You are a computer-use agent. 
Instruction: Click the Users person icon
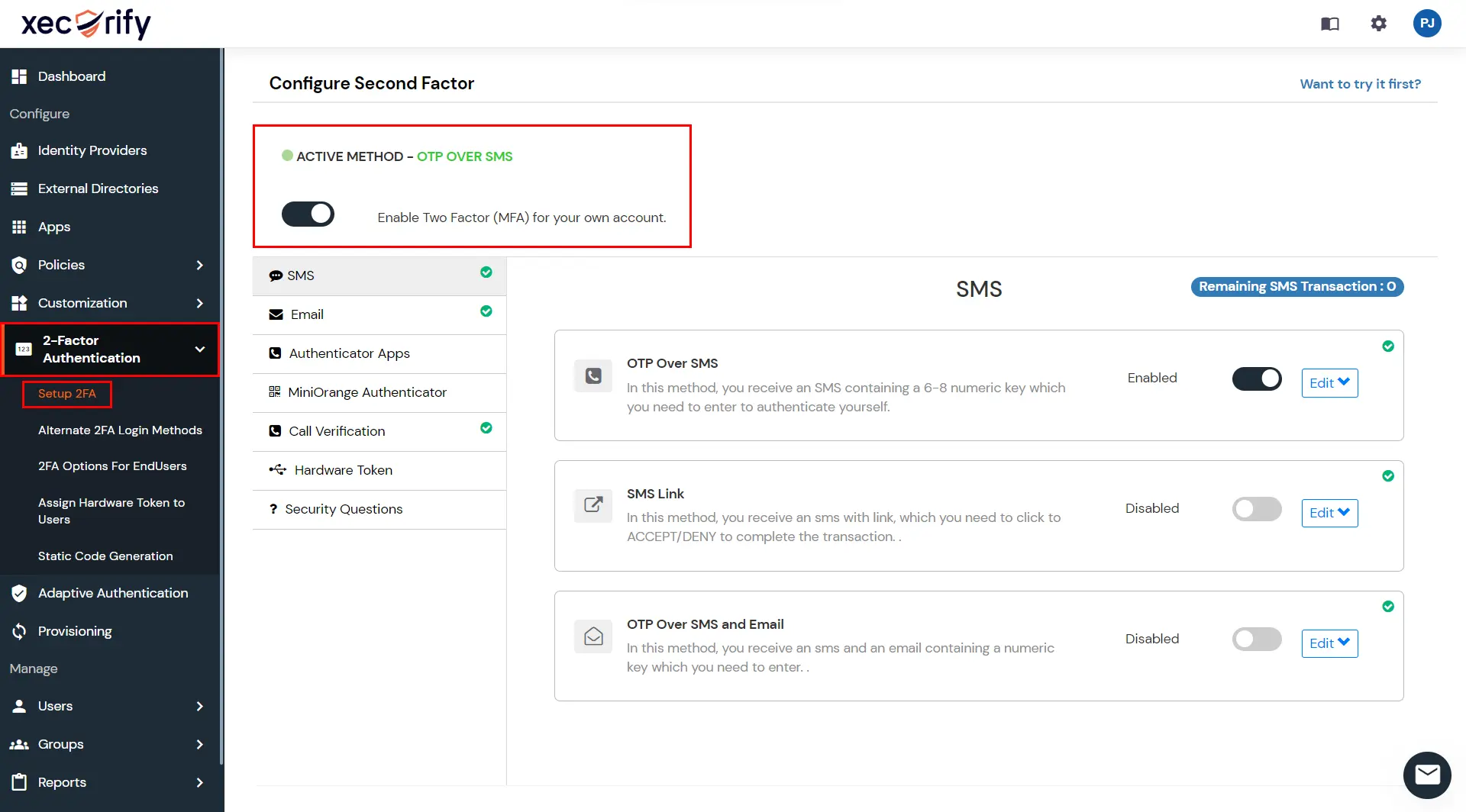pyautogui.click(x=19, y=706)
